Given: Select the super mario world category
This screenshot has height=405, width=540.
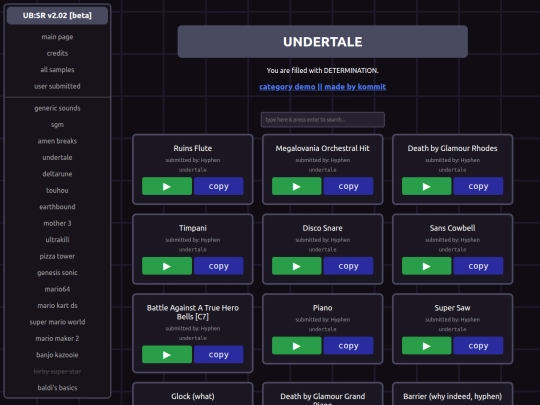Looking at the screenshot, I should 57,322.
